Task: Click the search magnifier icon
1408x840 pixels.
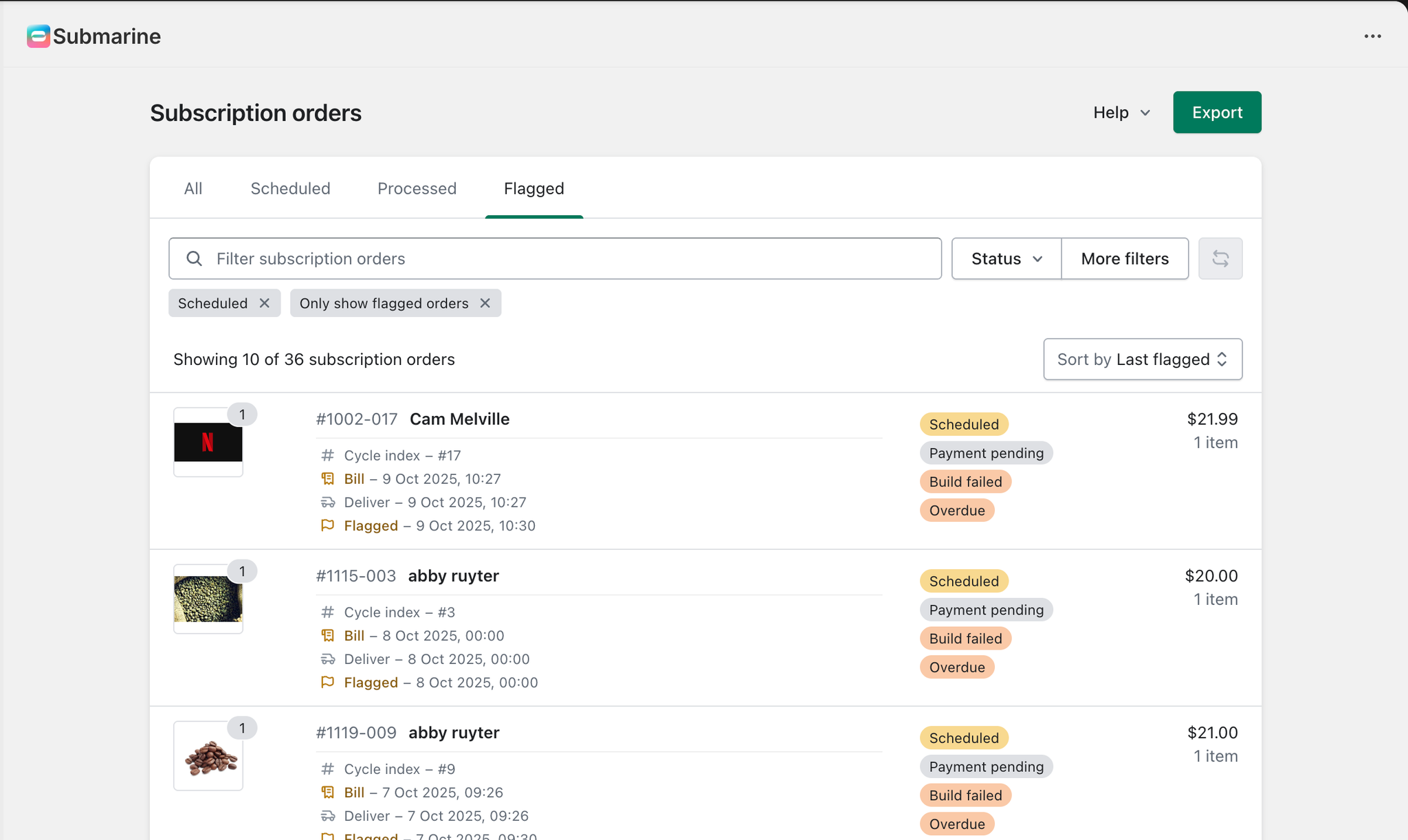Action: [195, 258]
